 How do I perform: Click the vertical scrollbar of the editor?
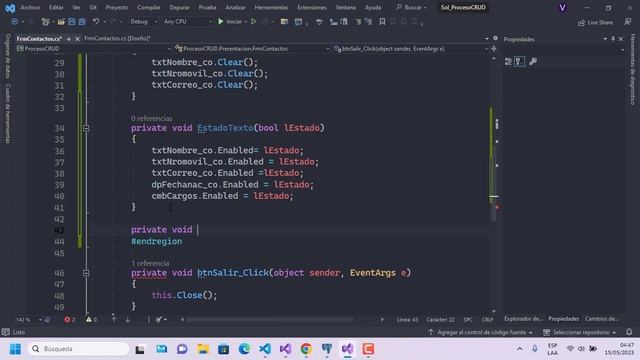(x=494, y=184)
